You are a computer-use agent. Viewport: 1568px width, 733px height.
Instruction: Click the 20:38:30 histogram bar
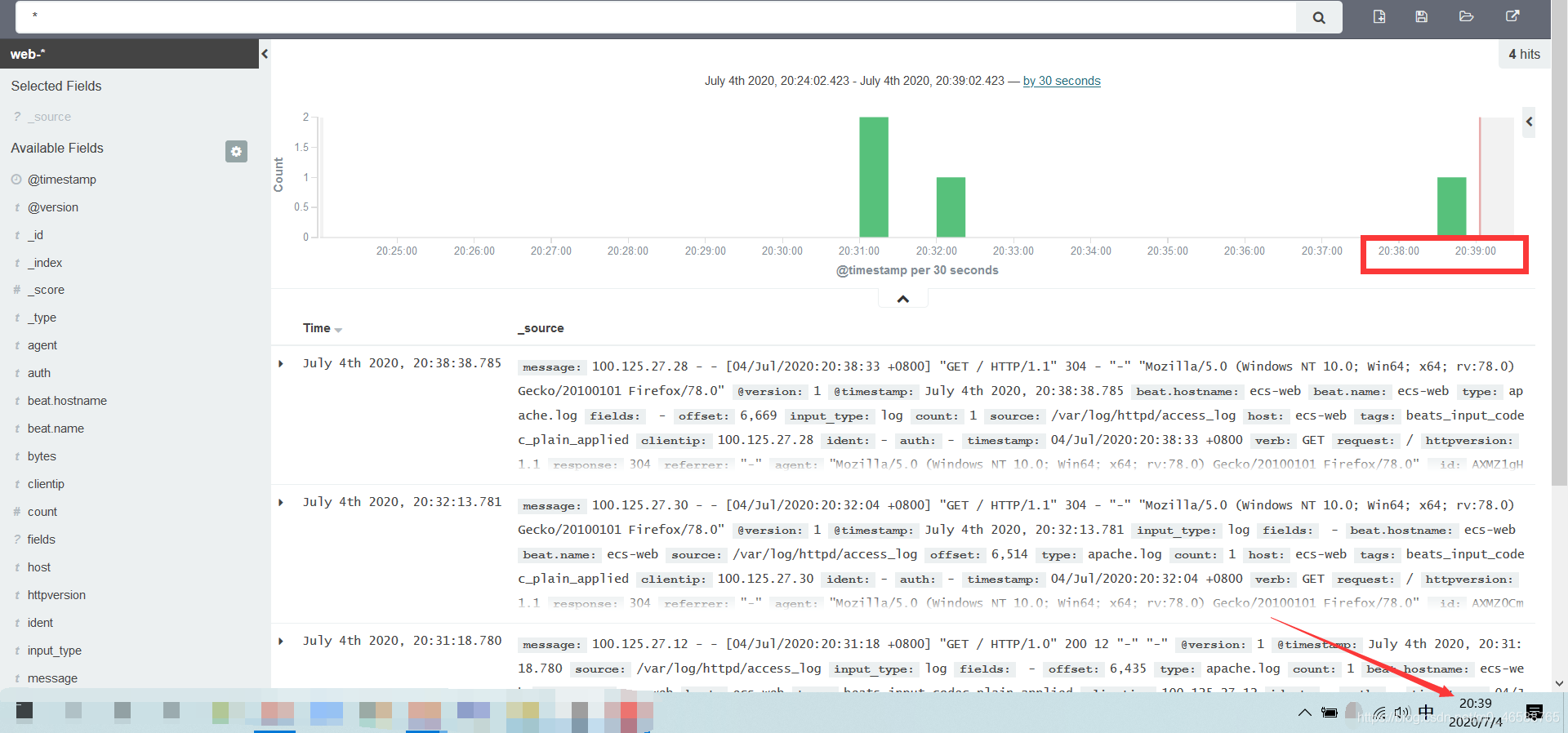(x=1451, y=207)
